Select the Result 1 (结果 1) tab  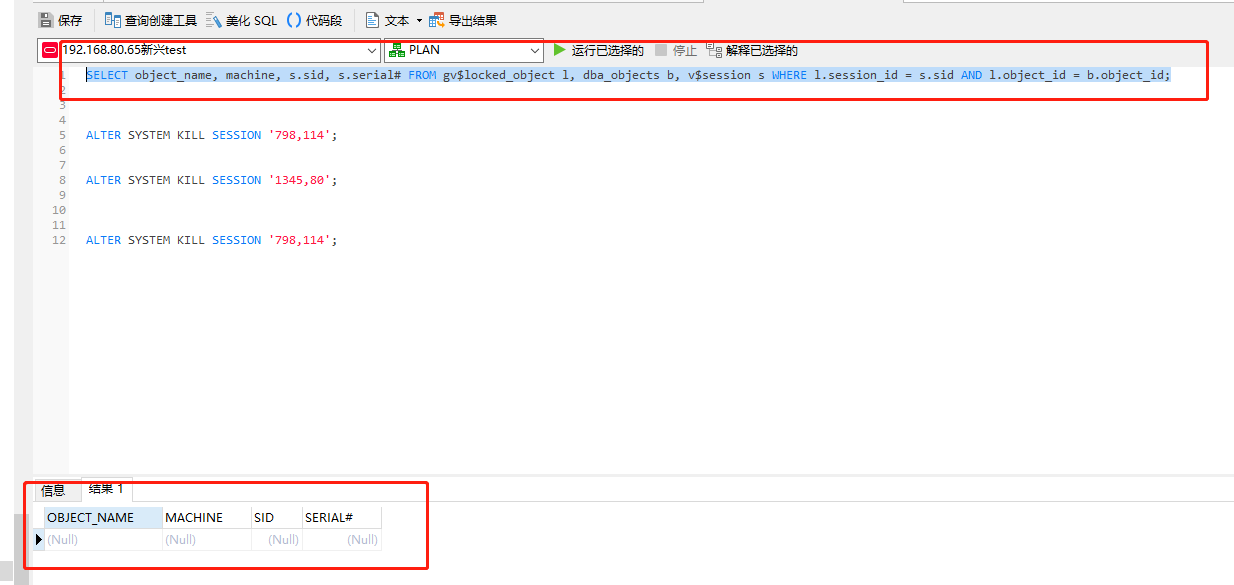point(106,489)
